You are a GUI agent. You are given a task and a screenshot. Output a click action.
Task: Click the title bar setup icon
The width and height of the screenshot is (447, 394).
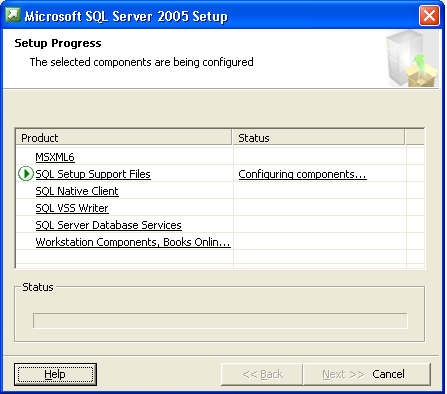click(x=13, y=15)
